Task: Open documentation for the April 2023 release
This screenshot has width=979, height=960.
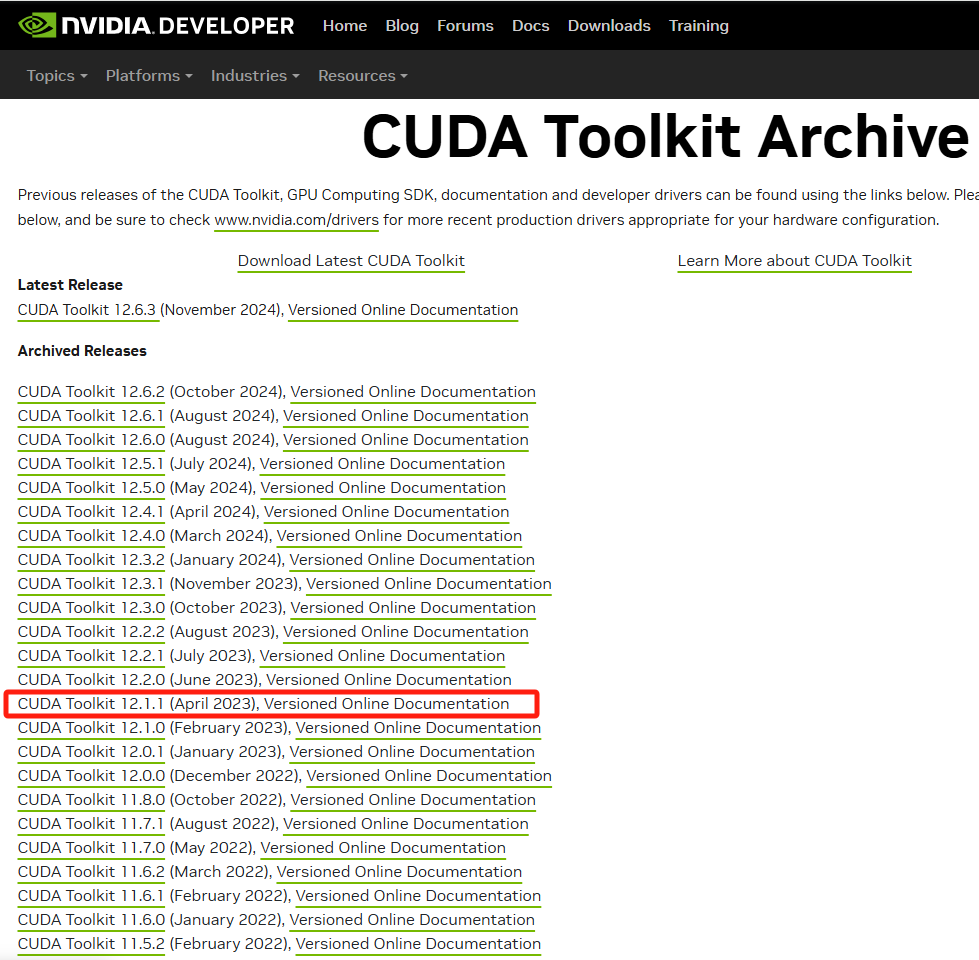Action: [x=386, y=704]
